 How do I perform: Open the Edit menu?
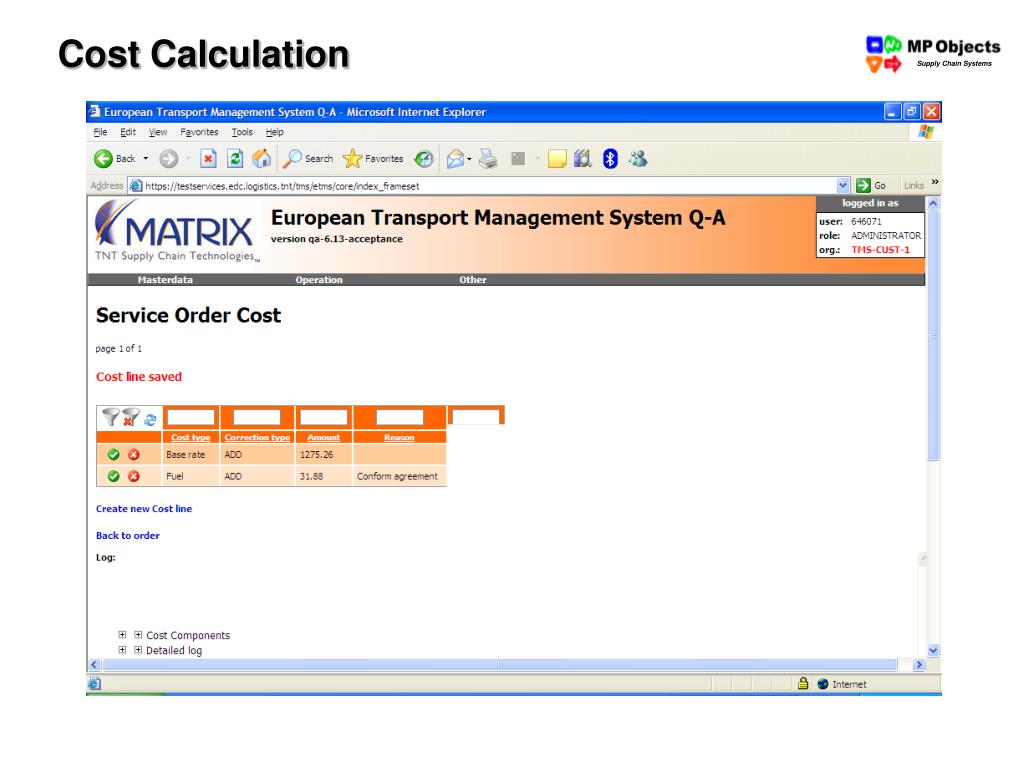point(128,132)
